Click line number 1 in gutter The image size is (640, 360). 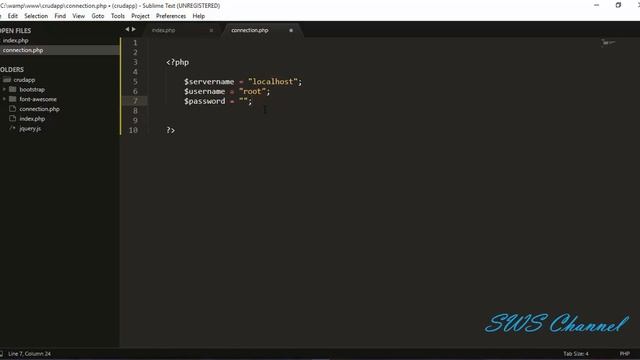[x=135, y=42]
